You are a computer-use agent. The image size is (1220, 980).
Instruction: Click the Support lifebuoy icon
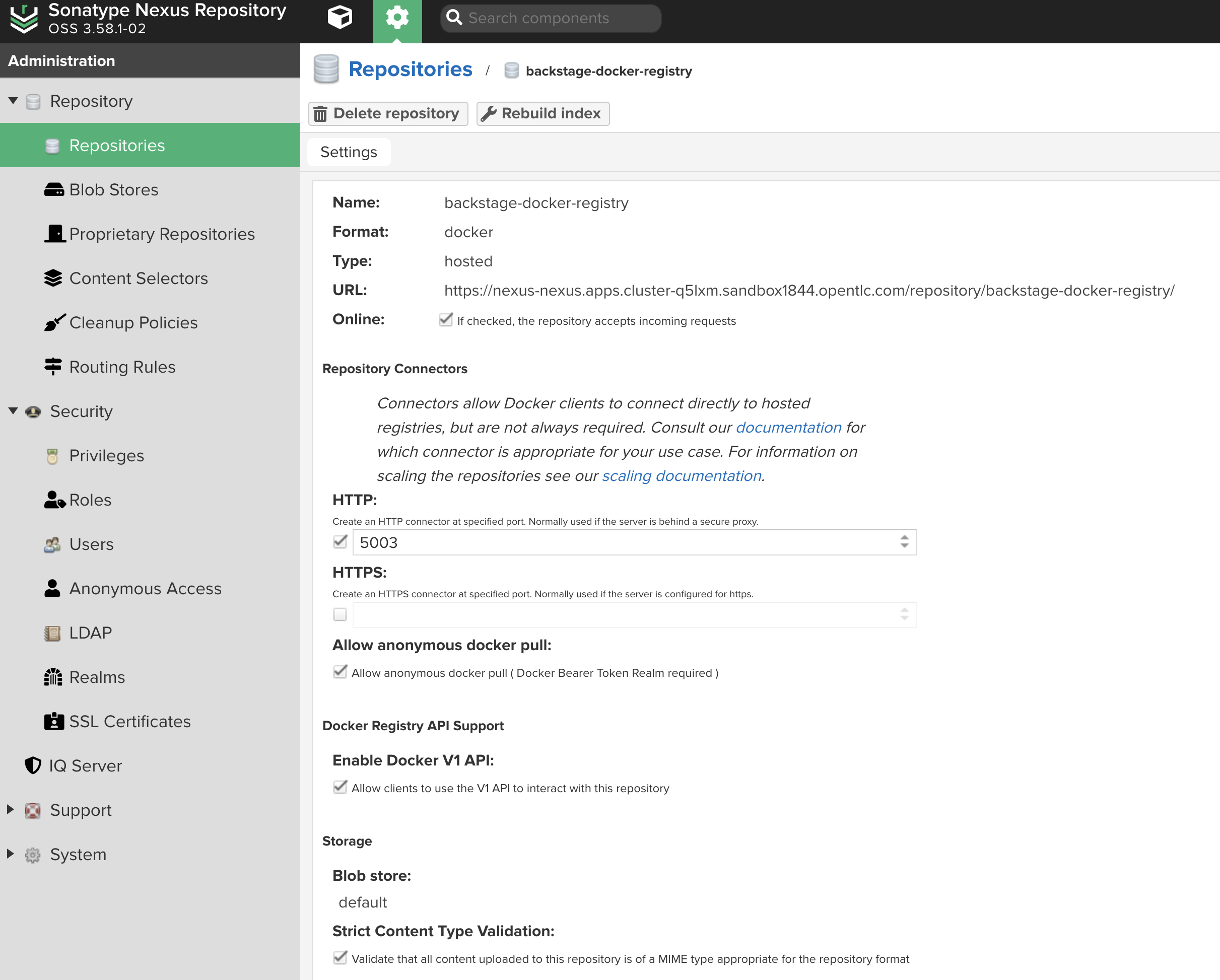[33, 810]
